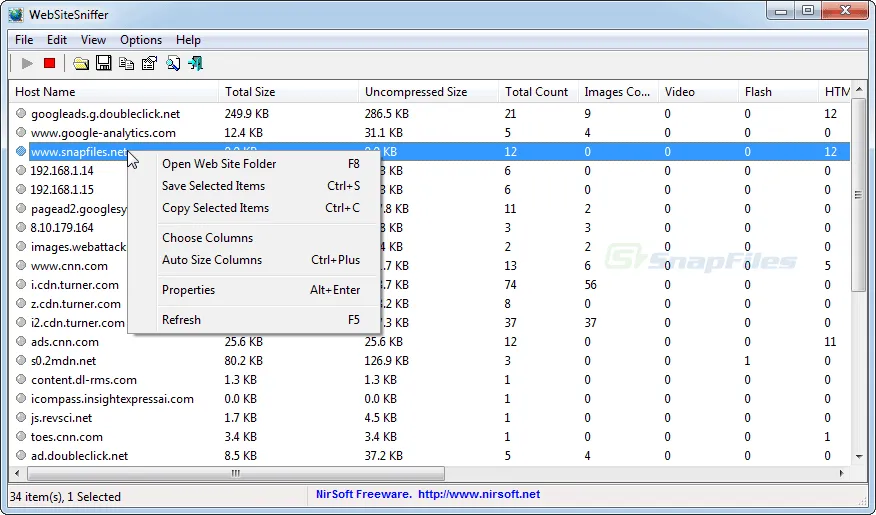Image resolution: width=876 pixels, height=515 pixels.
Task: Click the status icon beside i.cdn.turner.com
Action: (x=21, y=284)
